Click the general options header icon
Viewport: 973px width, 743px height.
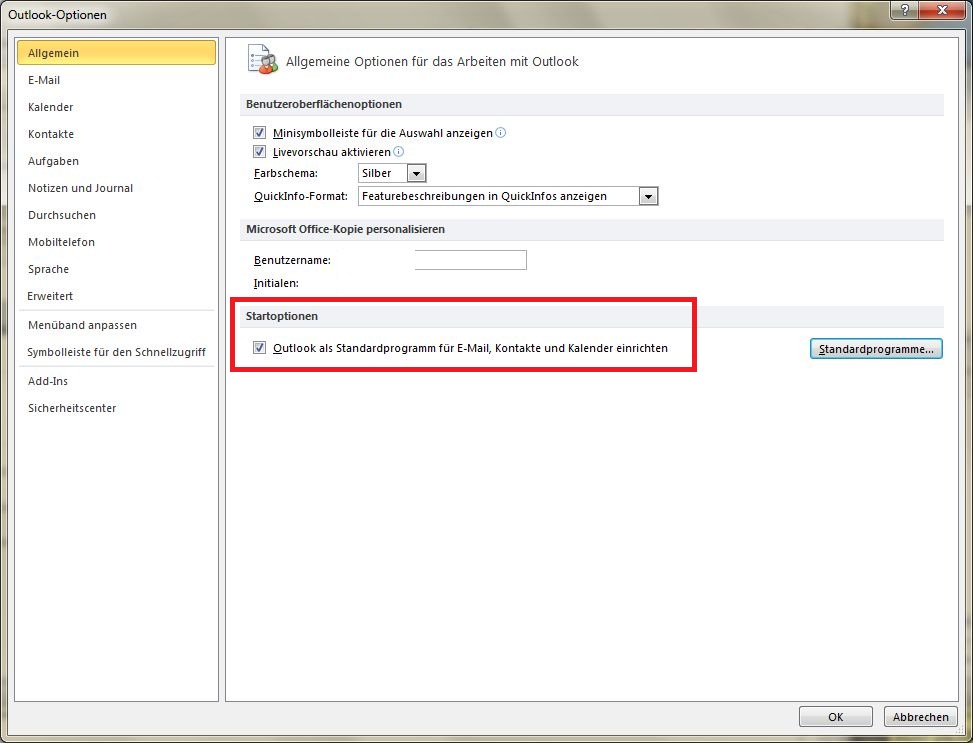coord(262,60)
